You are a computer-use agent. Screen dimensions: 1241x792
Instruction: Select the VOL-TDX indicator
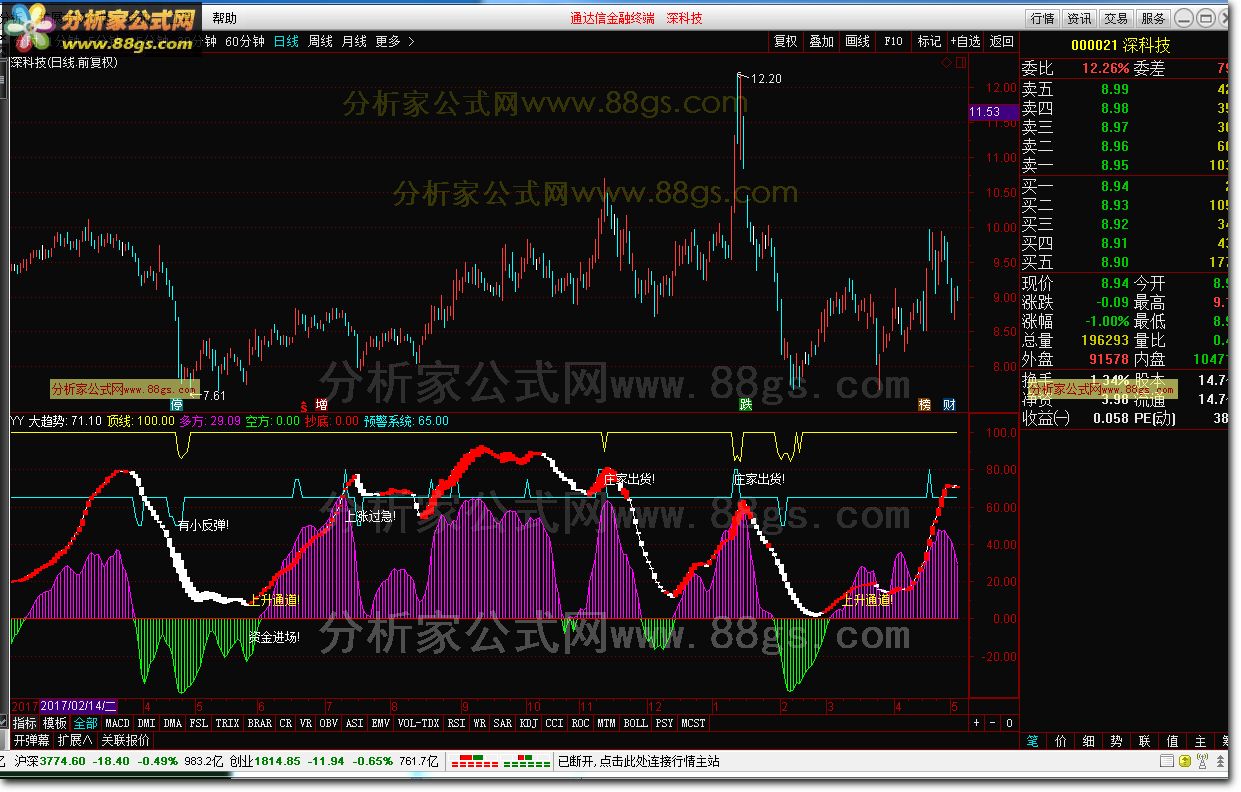point(418,723)
